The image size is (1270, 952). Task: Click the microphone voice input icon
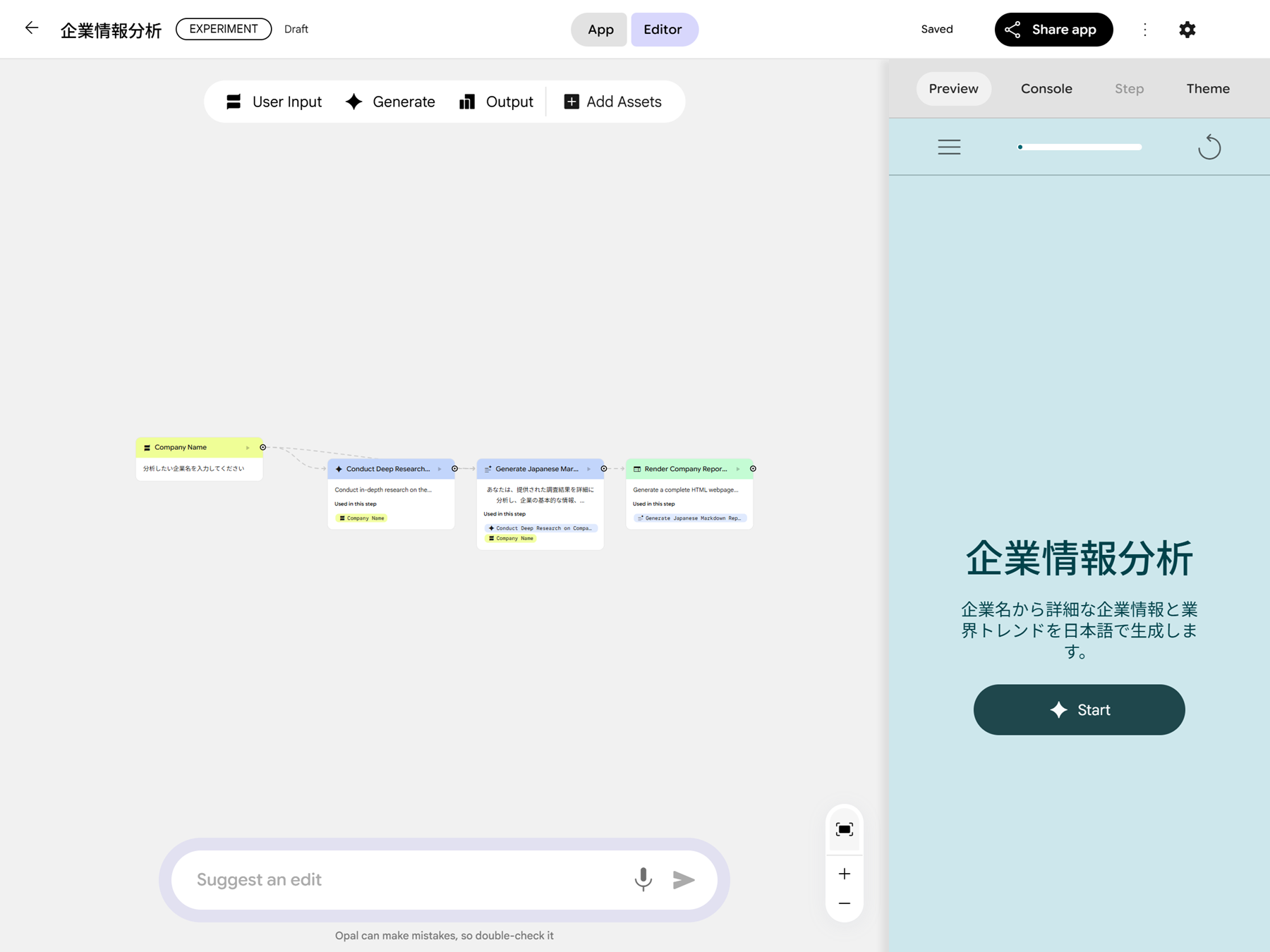click(643, 879)
